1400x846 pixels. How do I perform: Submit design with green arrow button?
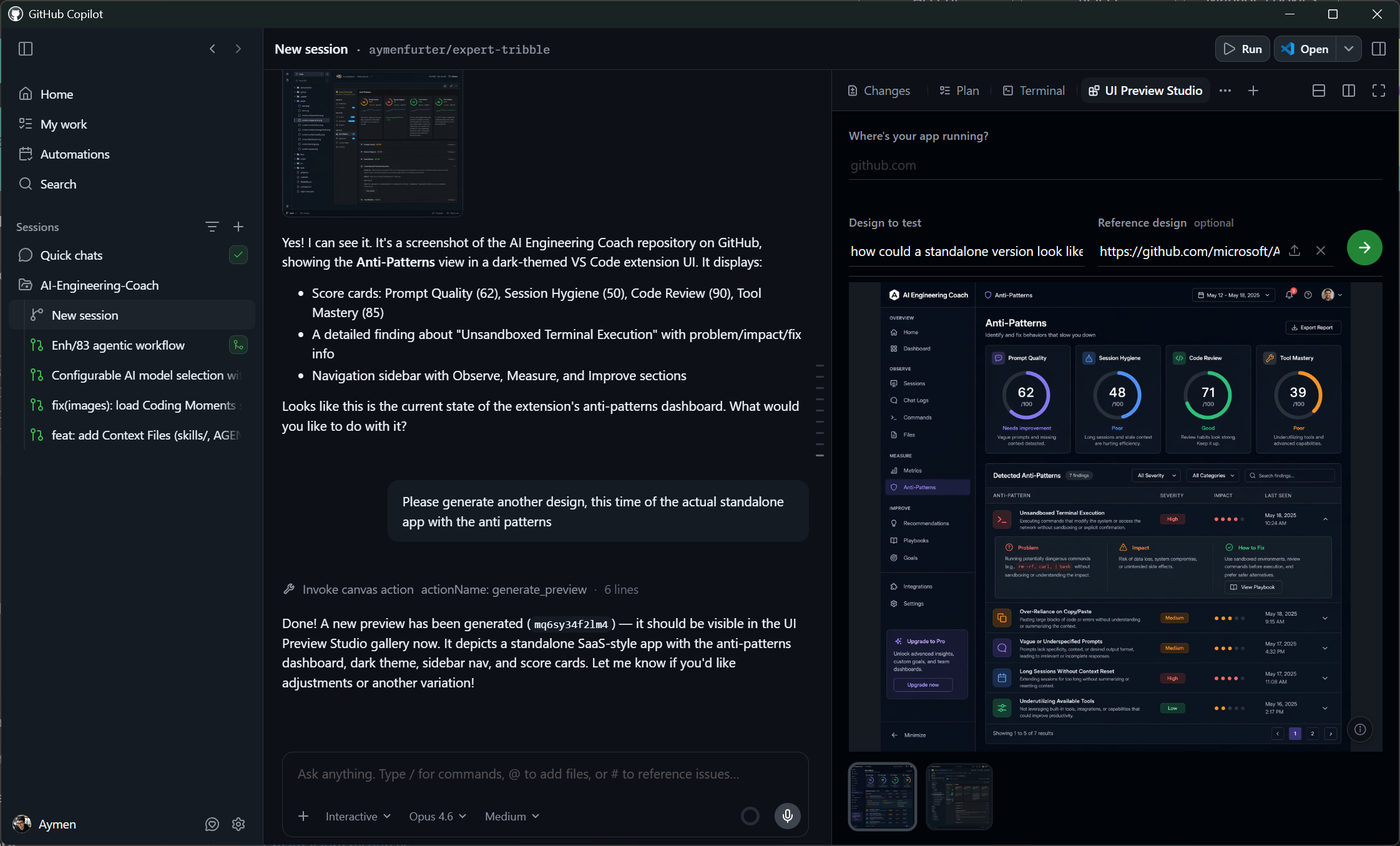tap(1364, 248)
